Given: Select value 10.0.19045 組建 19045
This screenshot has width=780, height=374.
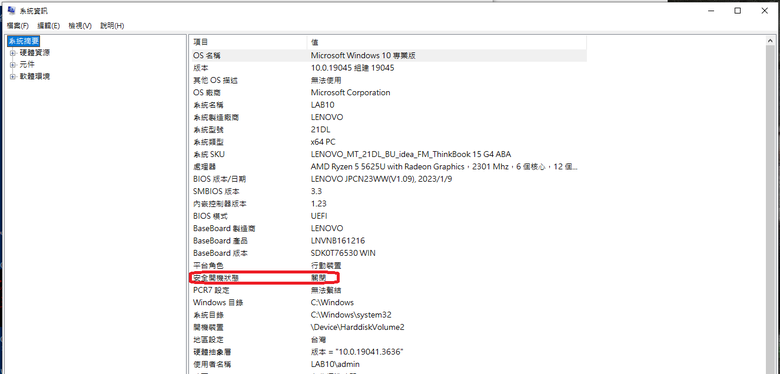Looking at the screenshot, I should click(x=353, y=68).
